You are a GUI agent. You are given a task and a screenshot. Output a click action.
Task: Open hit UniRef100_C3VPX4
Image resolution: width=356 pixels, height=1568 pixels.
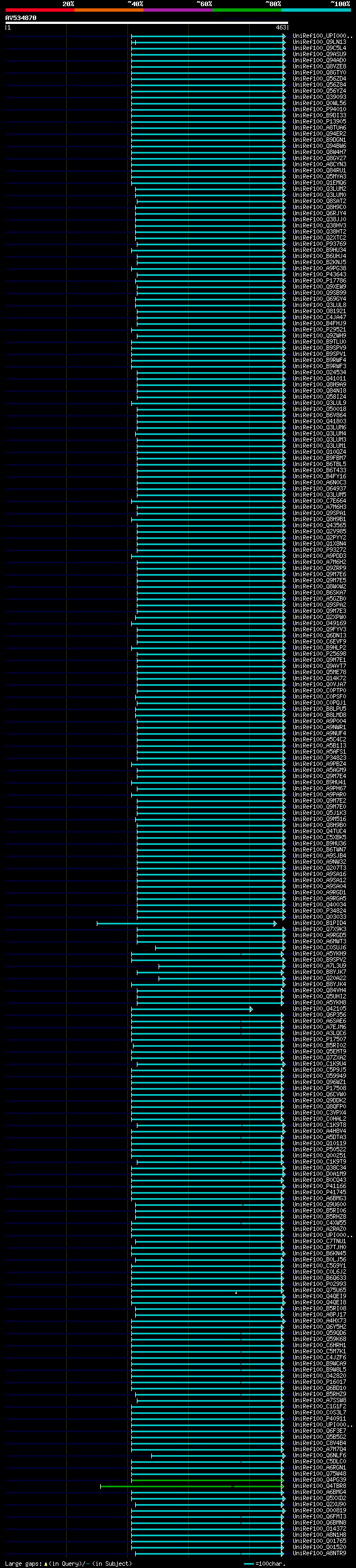point(319,1112)
